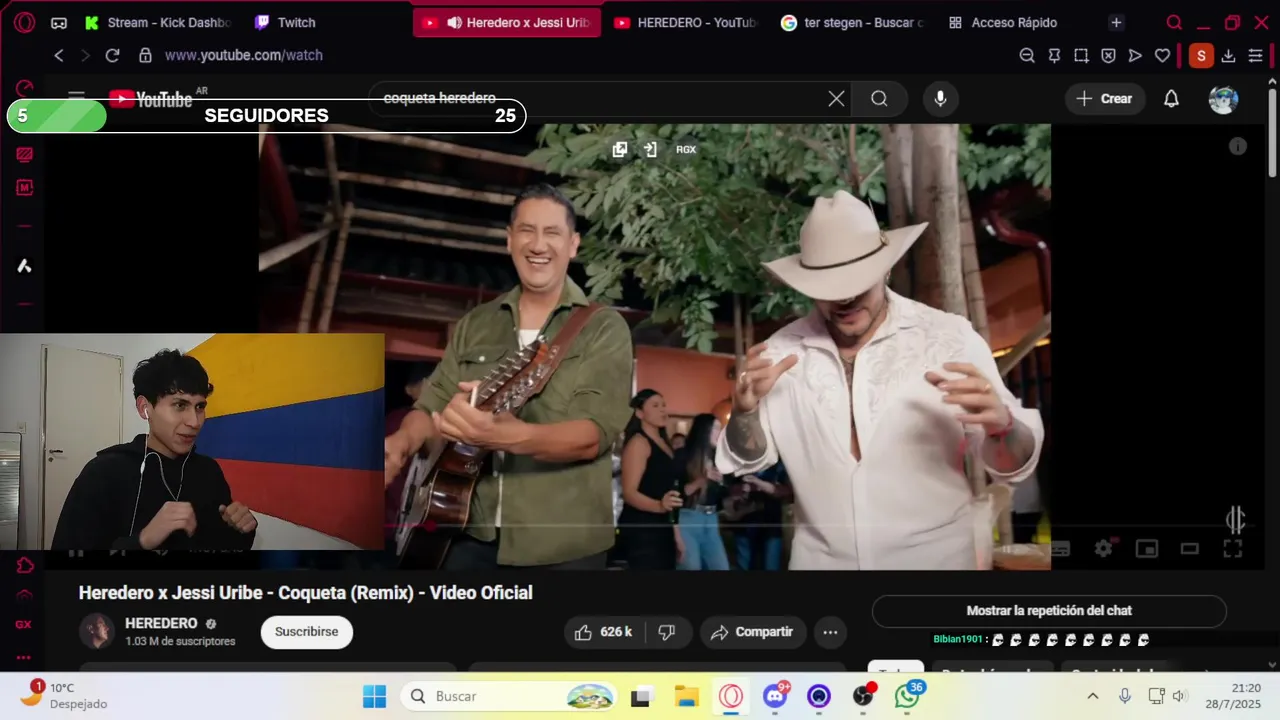Open the GX icon in the sidebar
Viewport: 1280px width, 720px height.
[x=24, y=624]
